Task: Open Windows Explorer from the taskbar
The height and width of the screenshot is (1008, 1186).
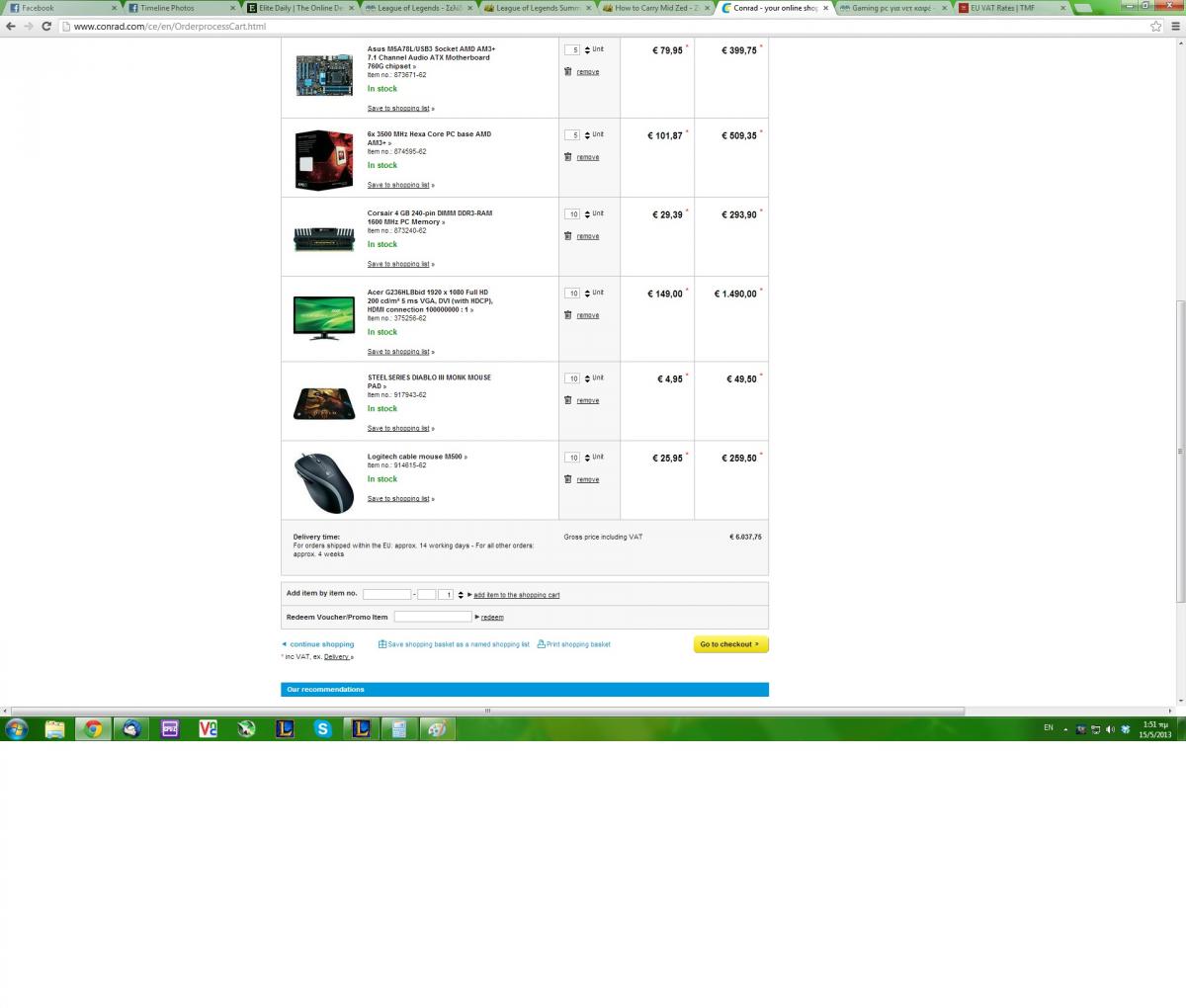Action: tap(54, 729)
